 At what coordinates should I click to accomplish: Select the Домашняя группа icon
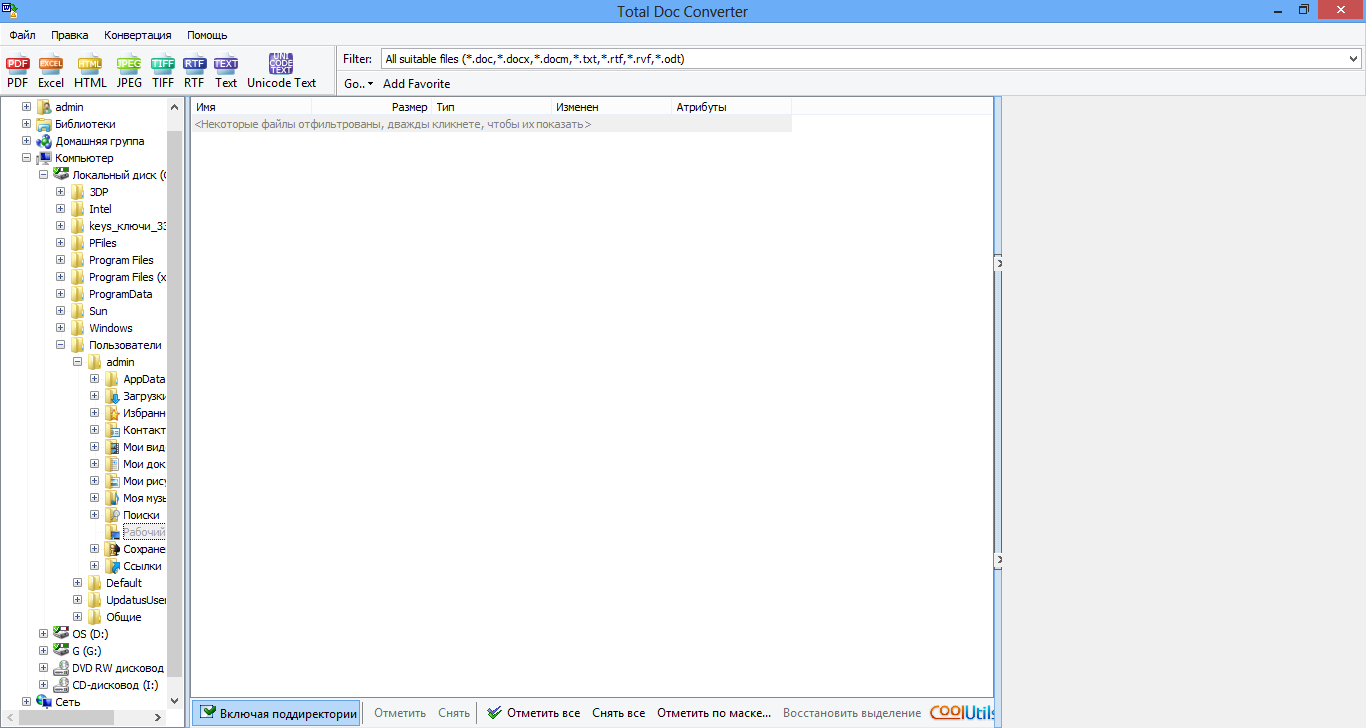tap(44, 141)
